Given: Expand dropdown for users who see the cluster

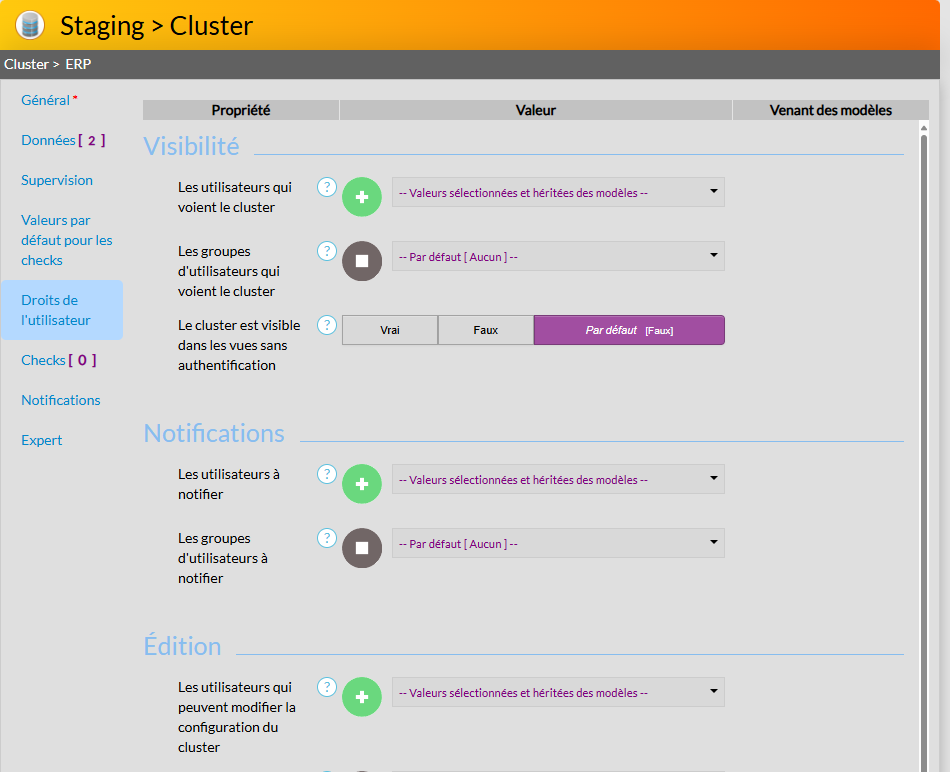Looking at the screenshot, I should pos(558,192).
